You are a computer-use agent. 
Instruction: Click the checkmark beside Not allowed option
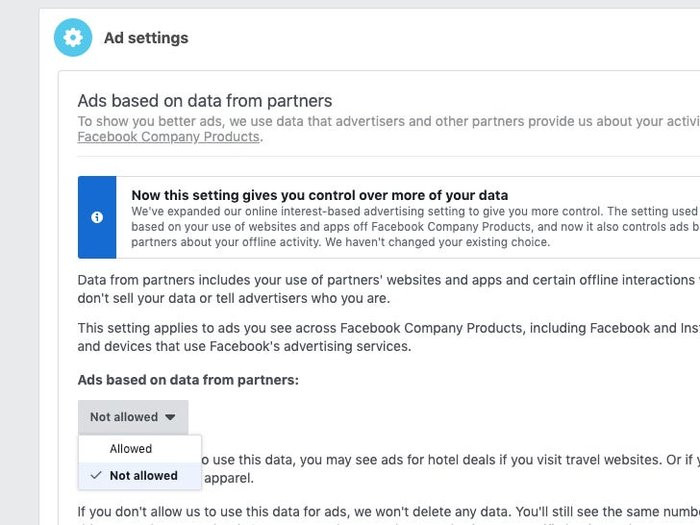tap(96, 476)
